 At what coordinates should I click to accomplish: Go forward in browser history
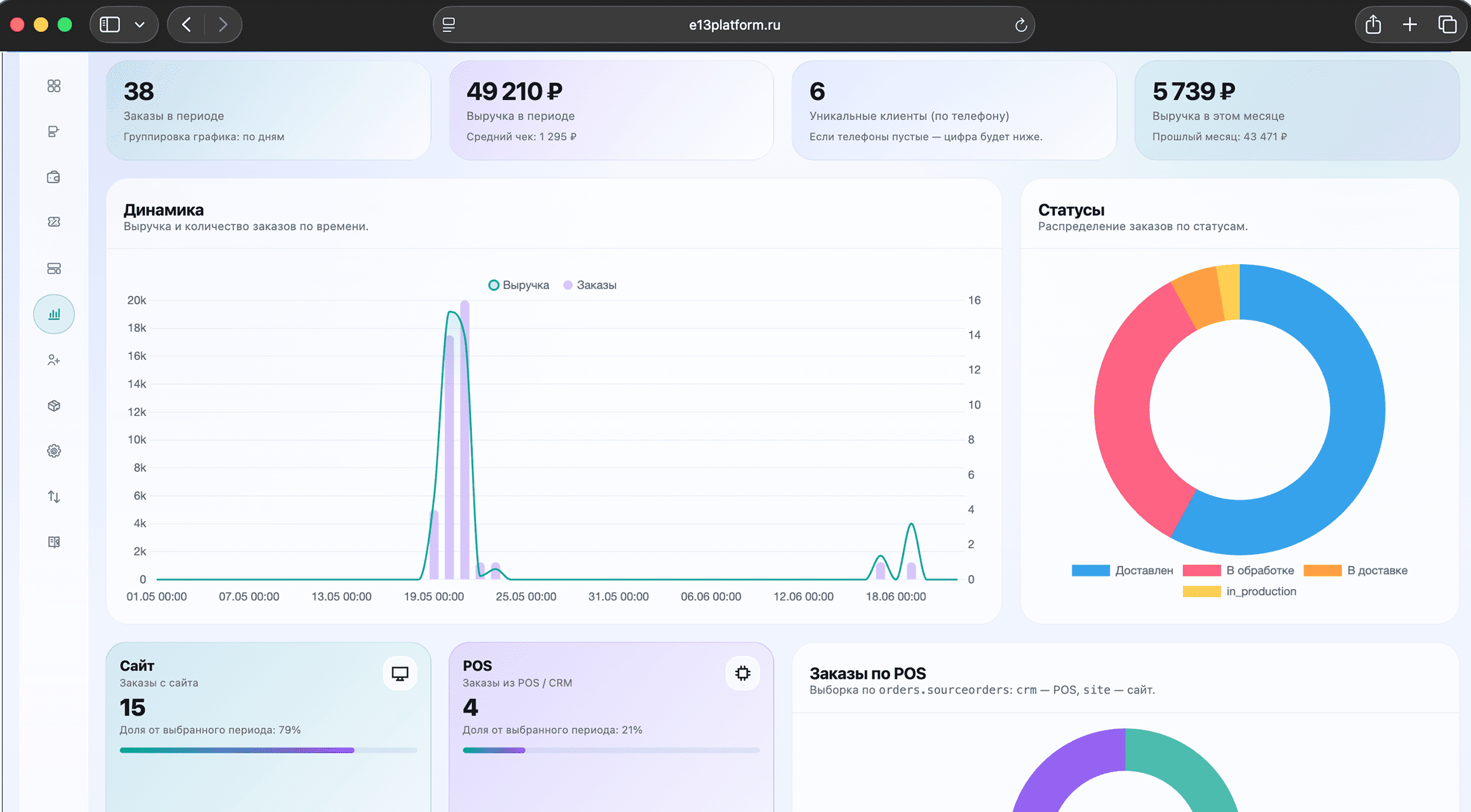point(222,25)
